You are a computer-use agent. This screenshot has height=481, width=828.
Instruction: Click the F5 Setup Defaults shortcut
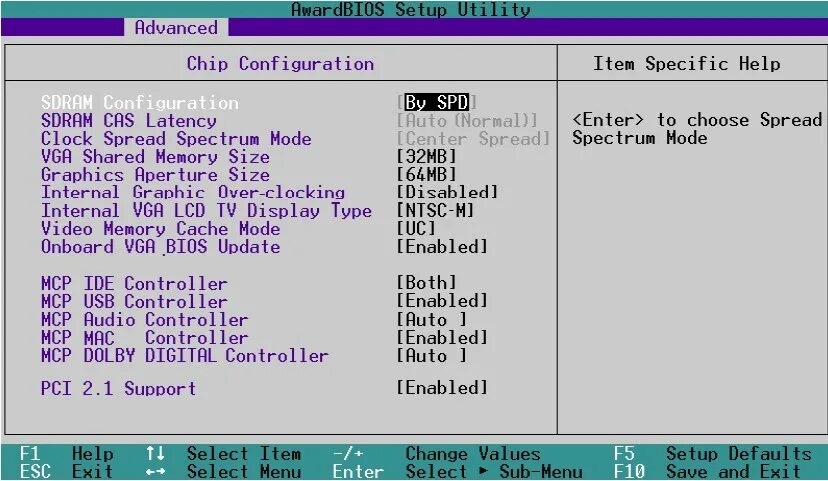pos(712,454)
